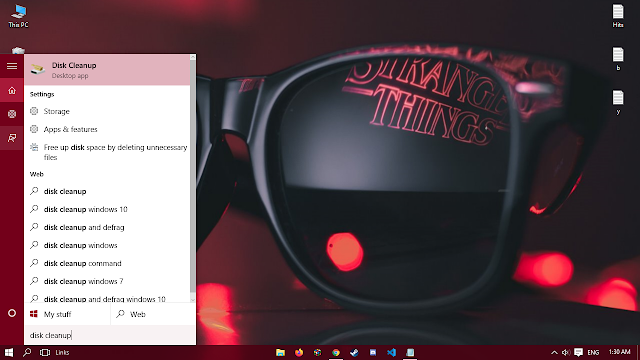Image resolution: width=640 pixels, height=360 pixels.
Task: Switch to My stuff filter
Action: (x=67, y=314)
